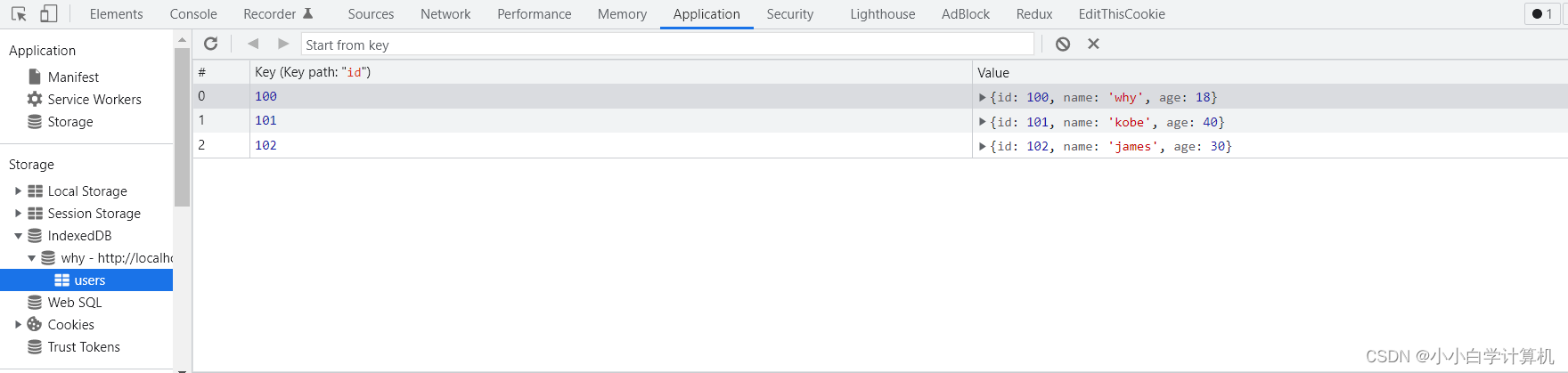The width and height of the screenshot is (1568, 373).
Task: Switch to the Network tab
Action: (445, 14)
